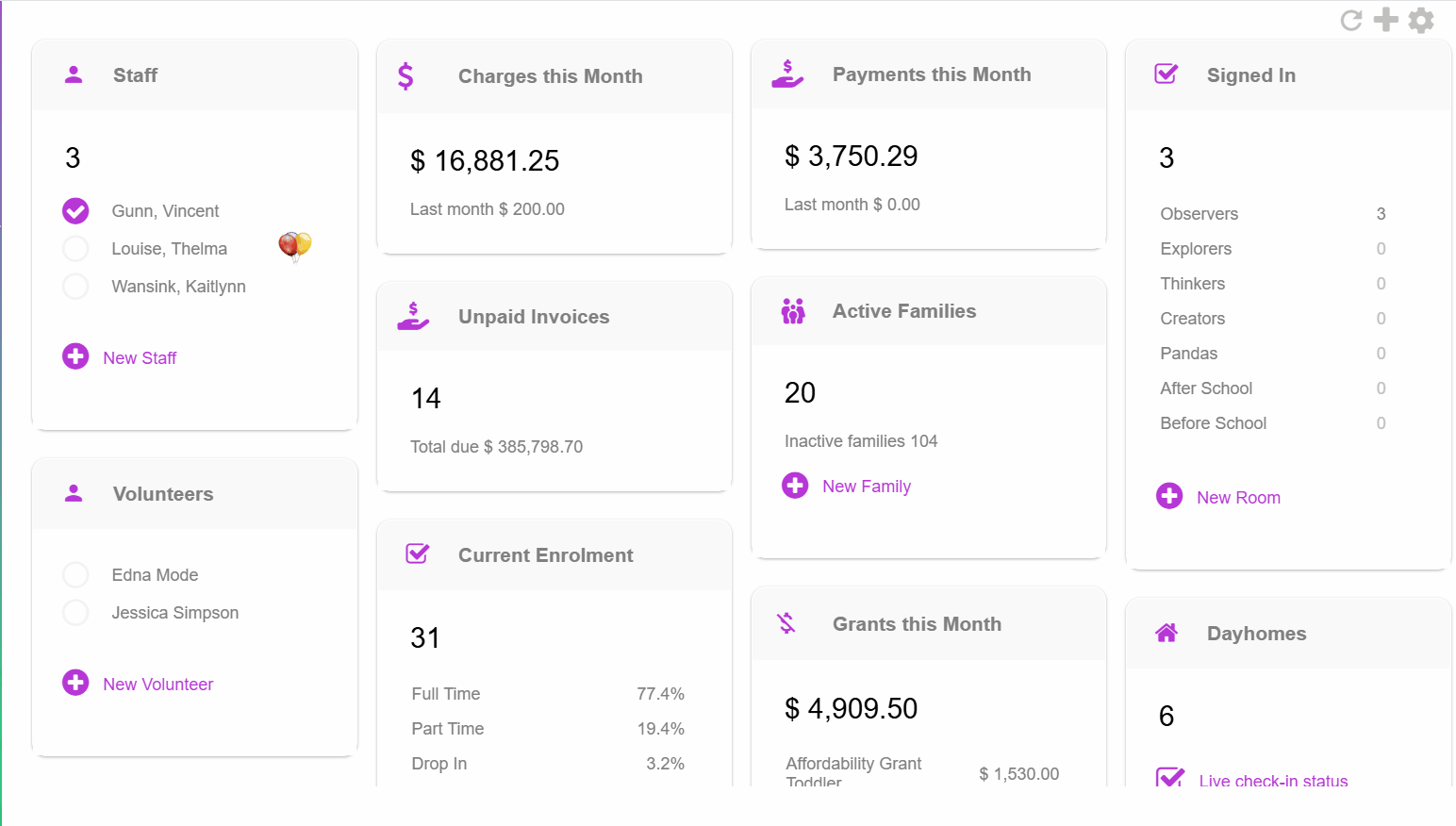
Task: Click the Charges this Month heading
Action: point(550,76)
